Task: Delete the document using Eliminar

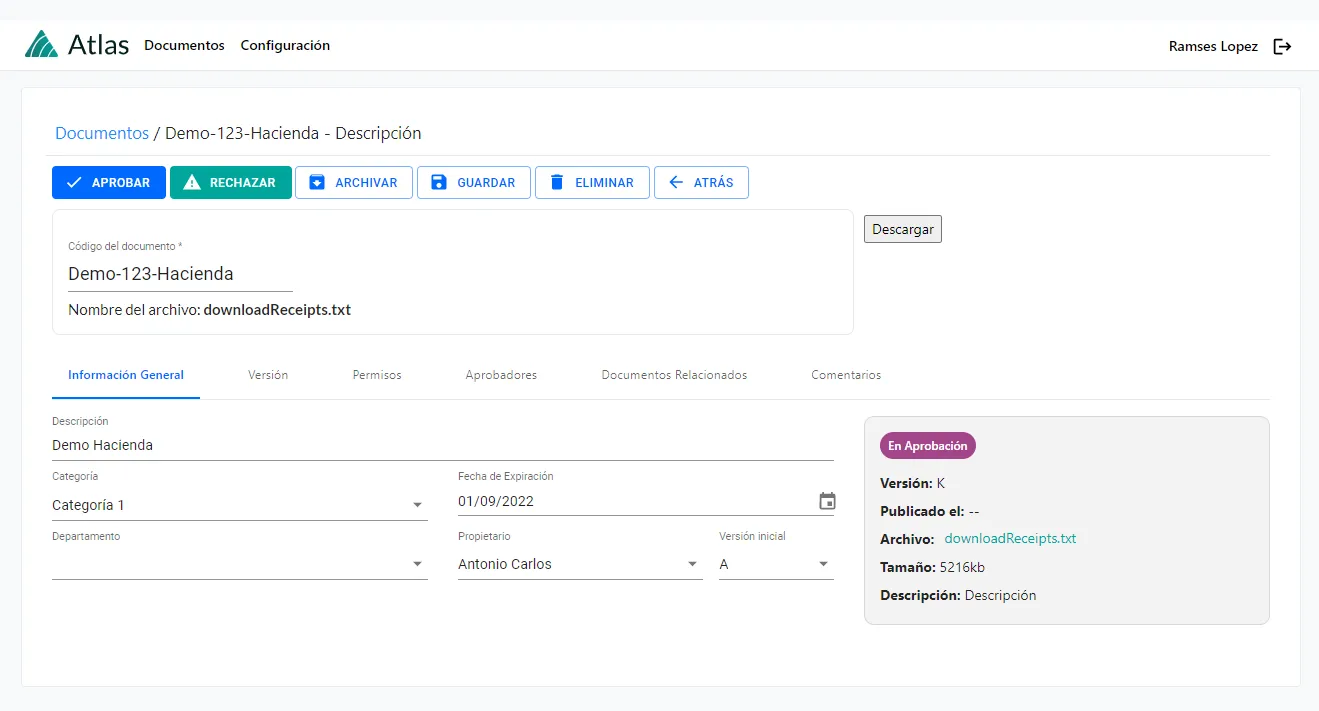Action: tap(592, 183)
